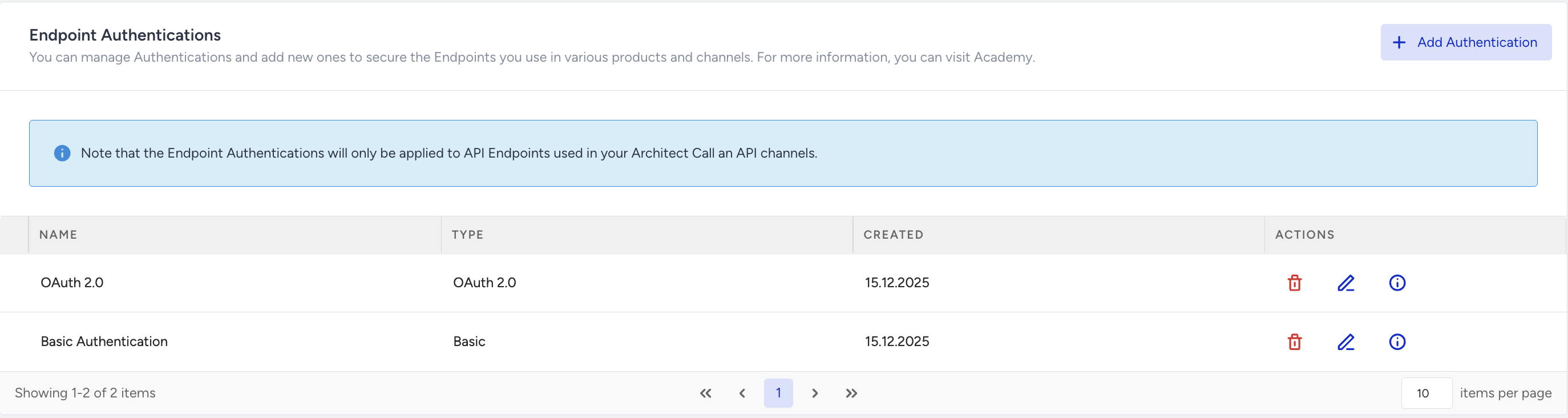Edit the Basic Authentication entry

coord(1346,342)
